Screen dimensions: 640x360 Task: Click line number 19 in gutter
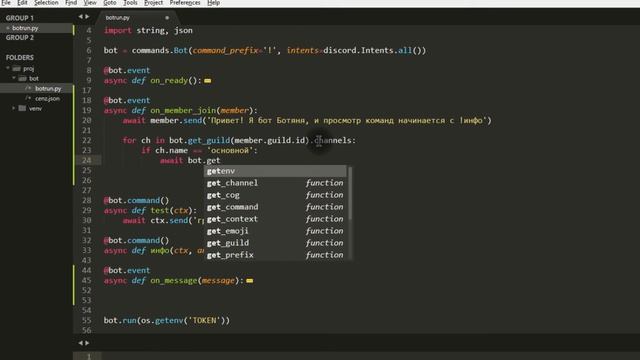[x=87, y=110]
